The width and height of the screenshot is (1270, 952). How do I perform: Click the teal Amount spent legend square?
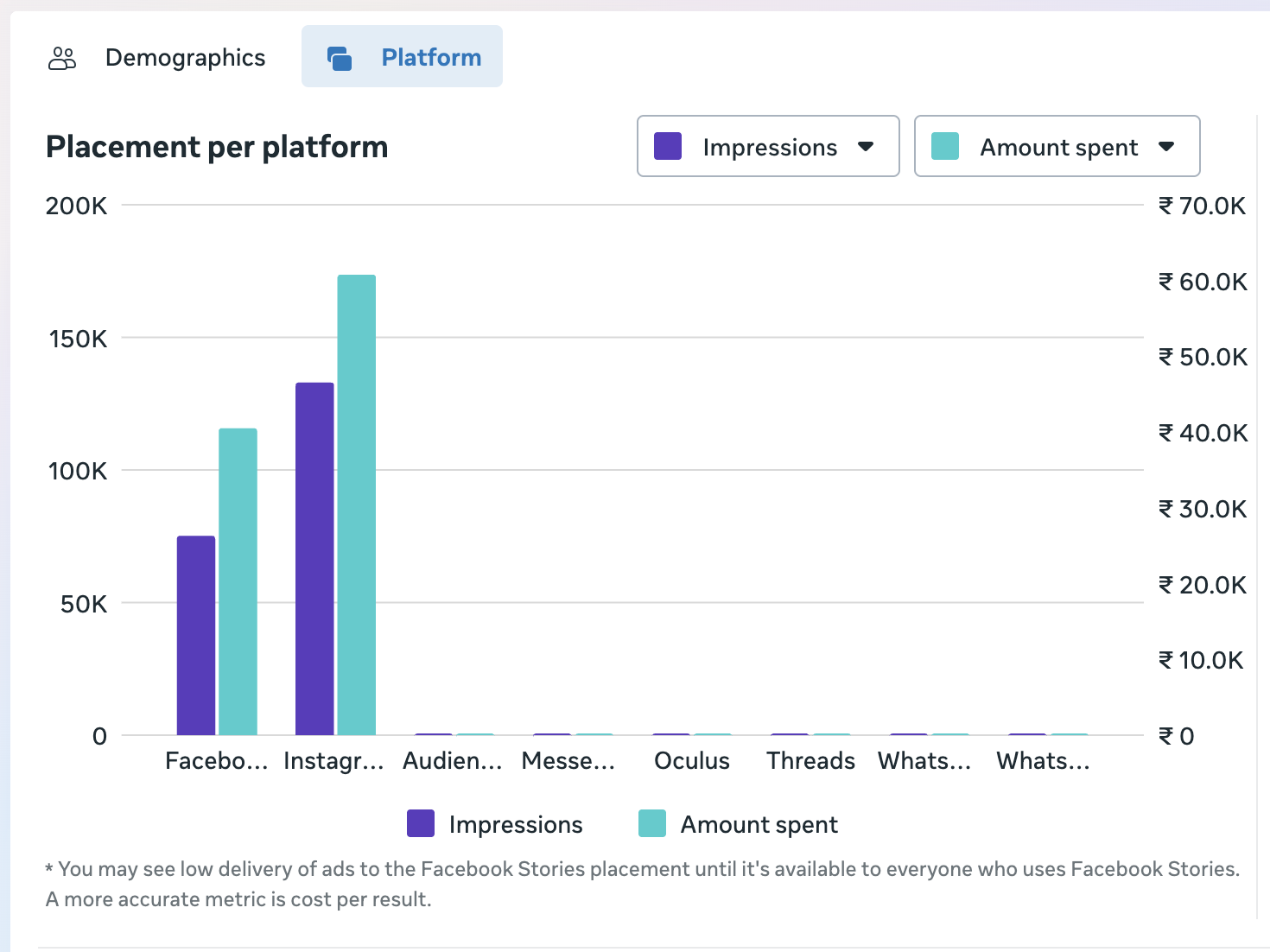point(652,824)
